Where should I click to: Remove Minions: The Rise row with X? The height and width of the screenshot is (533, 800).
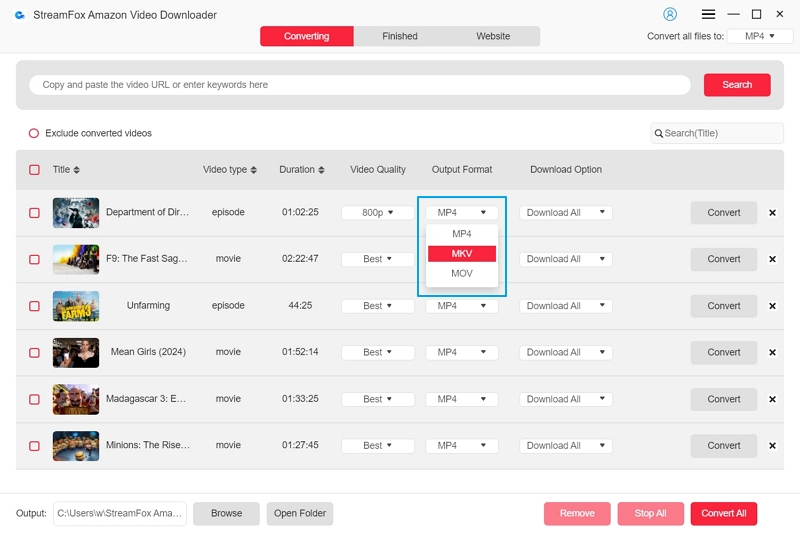click(772, 446)
